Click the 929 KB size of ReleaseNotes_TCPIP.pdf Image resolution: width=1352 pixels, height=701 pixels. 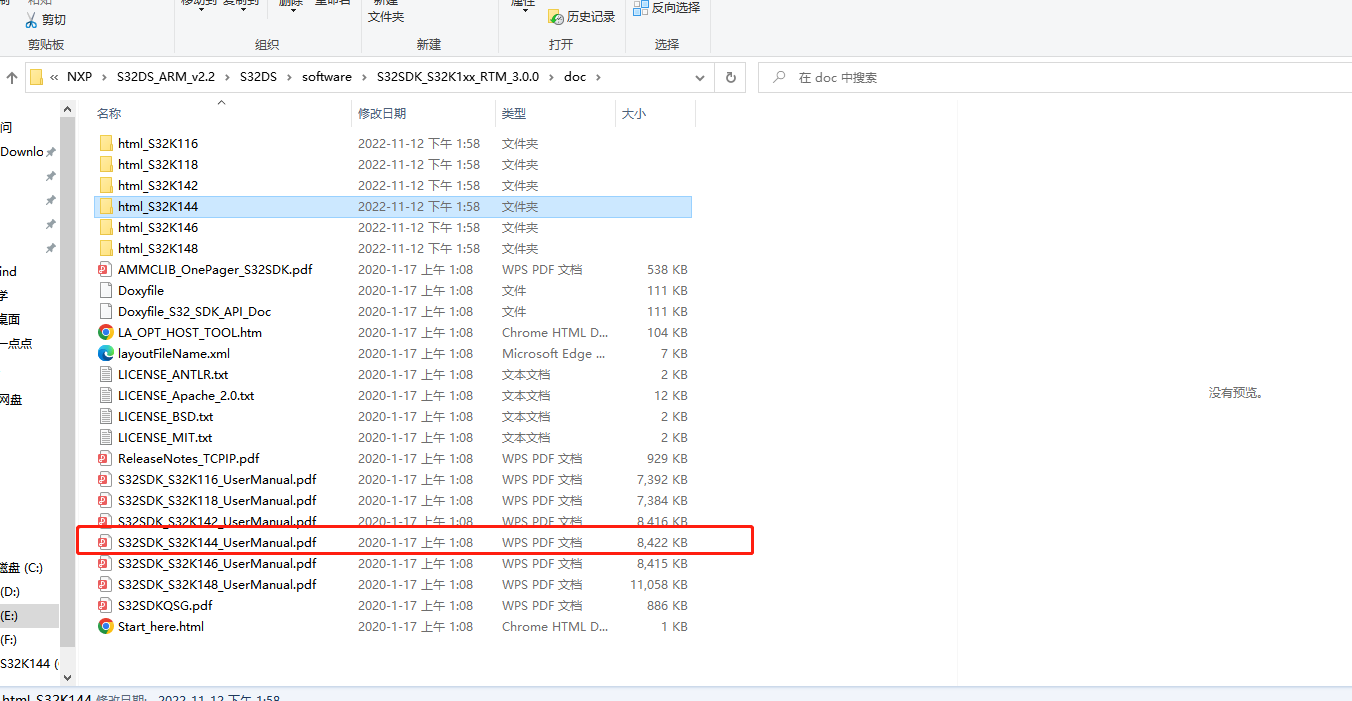click(x=668, y=458)
